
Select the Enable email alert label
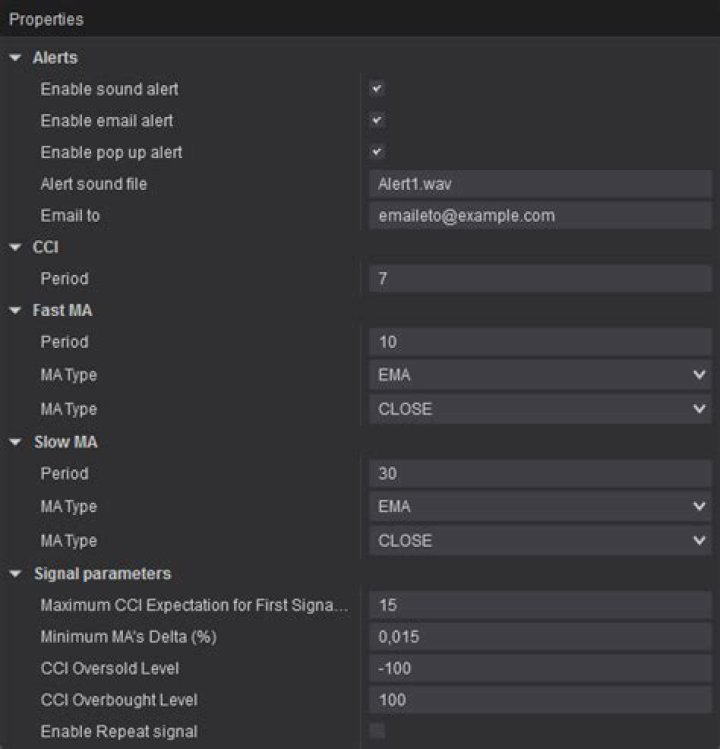[x=107, y=121]
